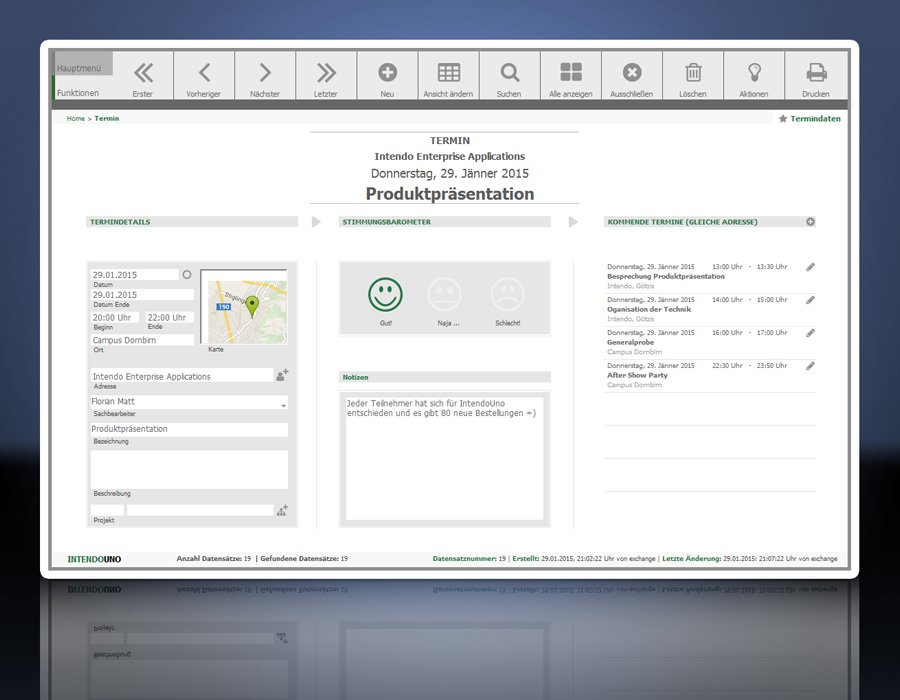Click add-contact icon next to Adresse field
This screenshot has height=700, width=900.
(282, 375)
